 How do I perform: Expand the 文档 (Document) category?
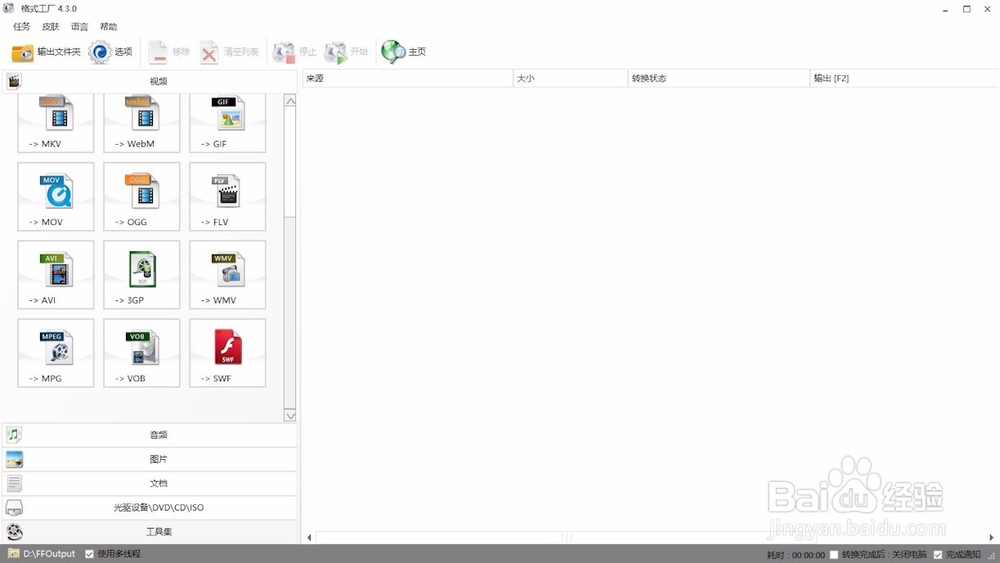[150, 483]
